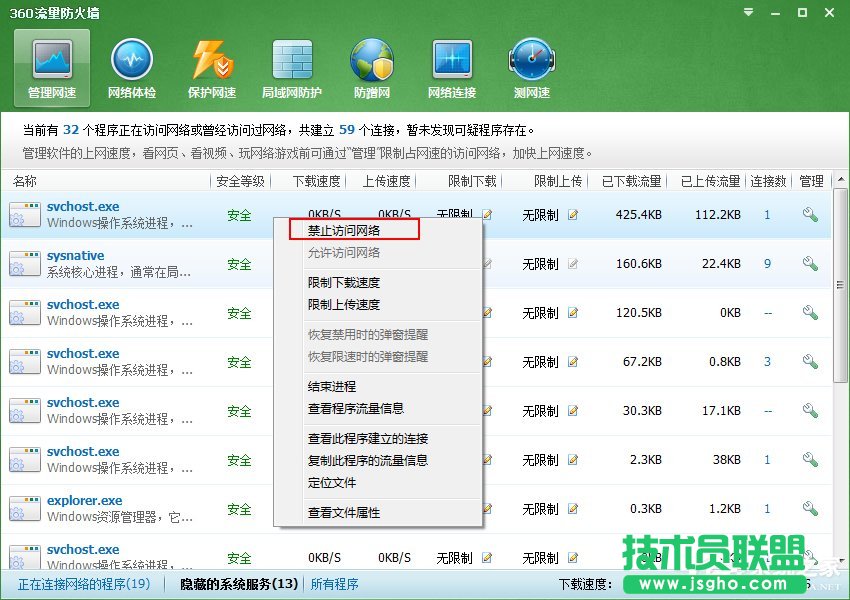Open the 局域网防护 brick wall tool
This screenshot has width=850, height=600.
coord(292,68)
